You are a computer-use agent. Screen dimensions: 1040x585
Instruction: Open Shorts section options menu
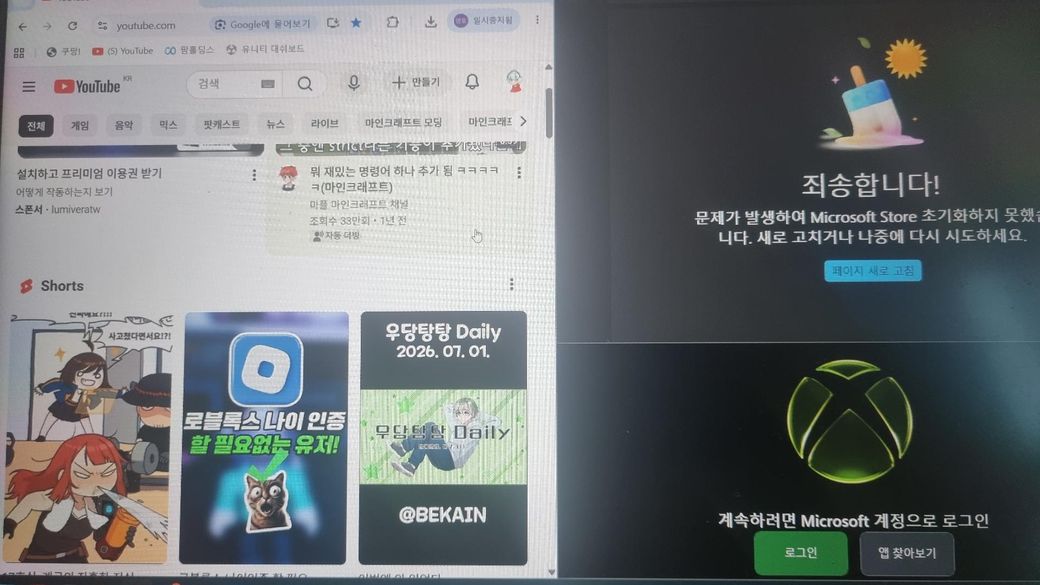point(511,284)
